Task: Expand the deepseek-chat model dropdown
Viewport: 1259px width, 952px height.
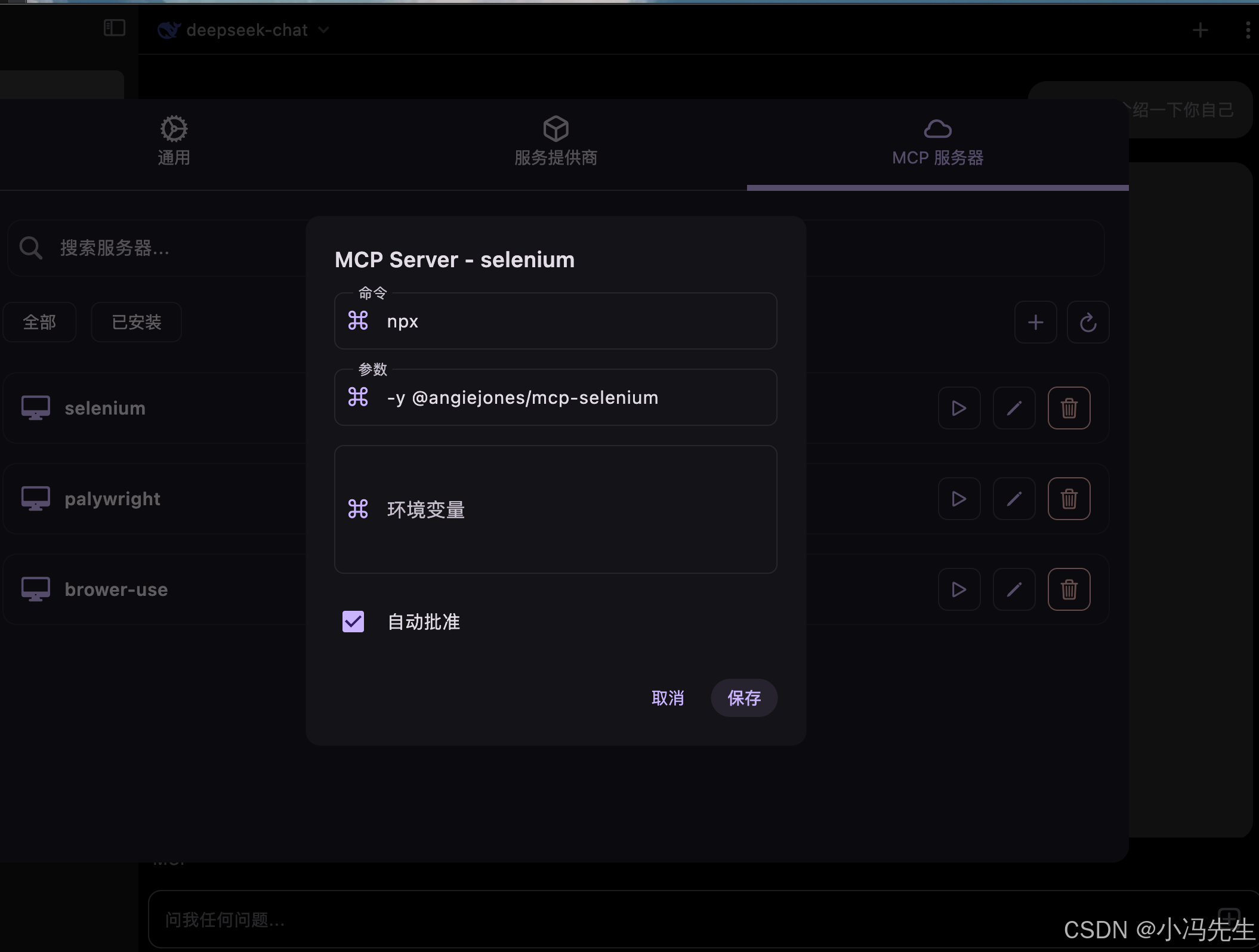Action: point(323,30)
